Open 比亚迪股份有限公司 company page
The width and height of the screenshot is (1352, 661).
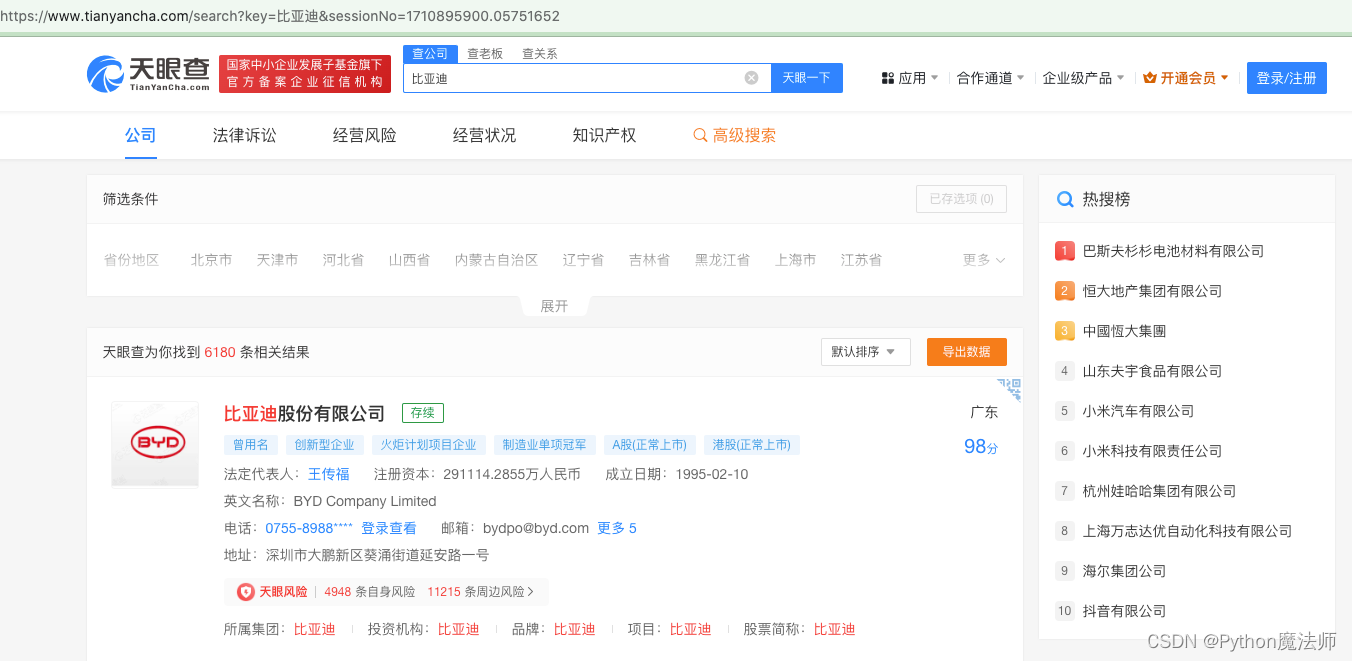[x=304, y=413]
